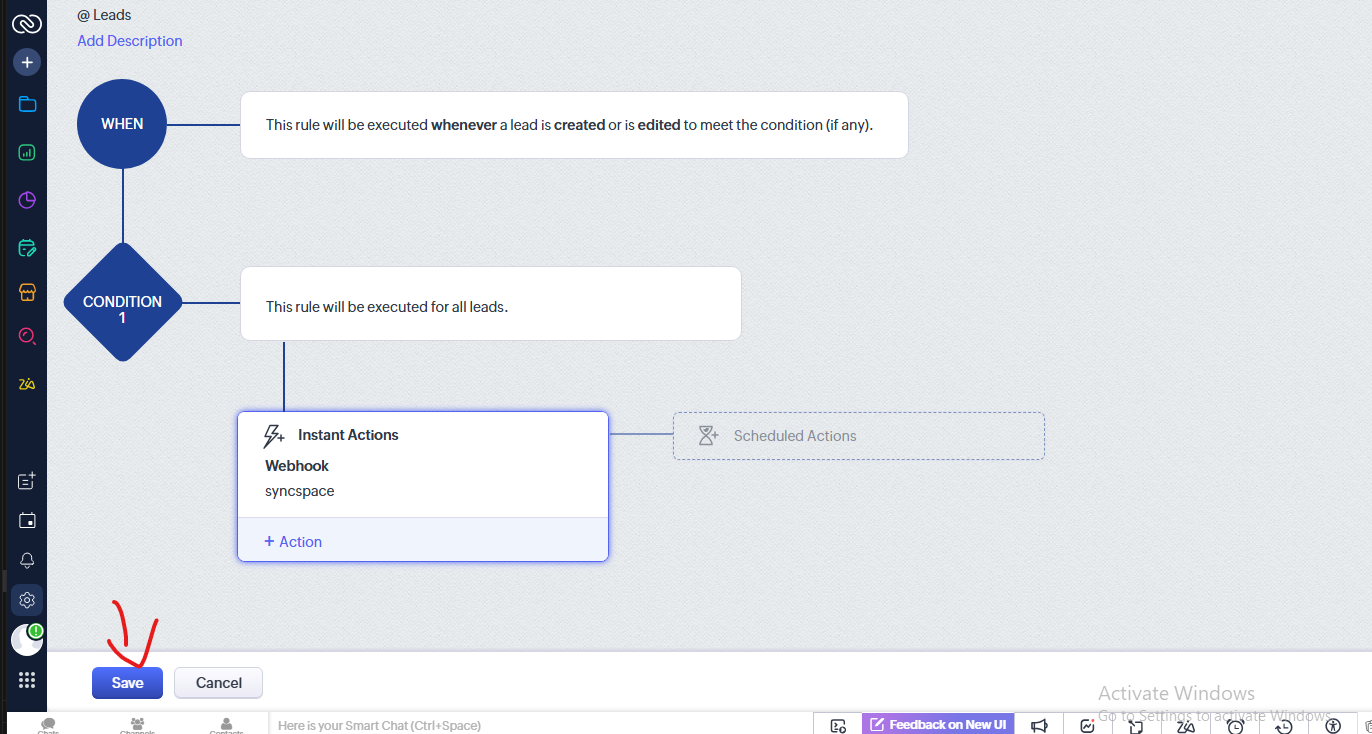Image resolution: width=1372 pixels, height=734 pixels.
Task: Open the purple pie chart analytics icon
Action: pos(27,200)
